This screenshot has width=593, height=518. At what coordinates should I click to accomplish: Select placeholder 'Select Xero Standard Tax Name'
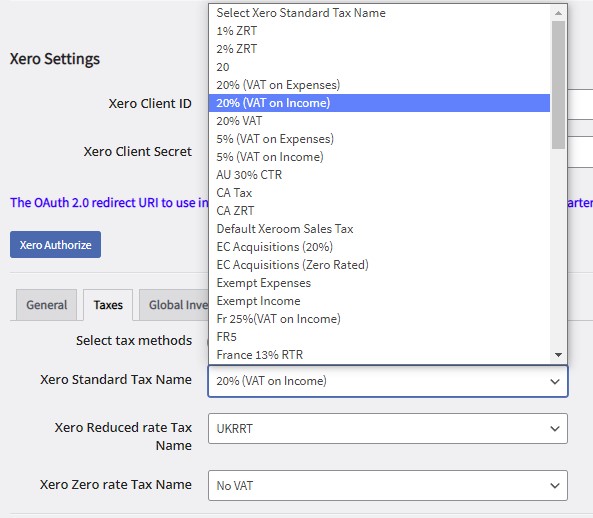379,13
